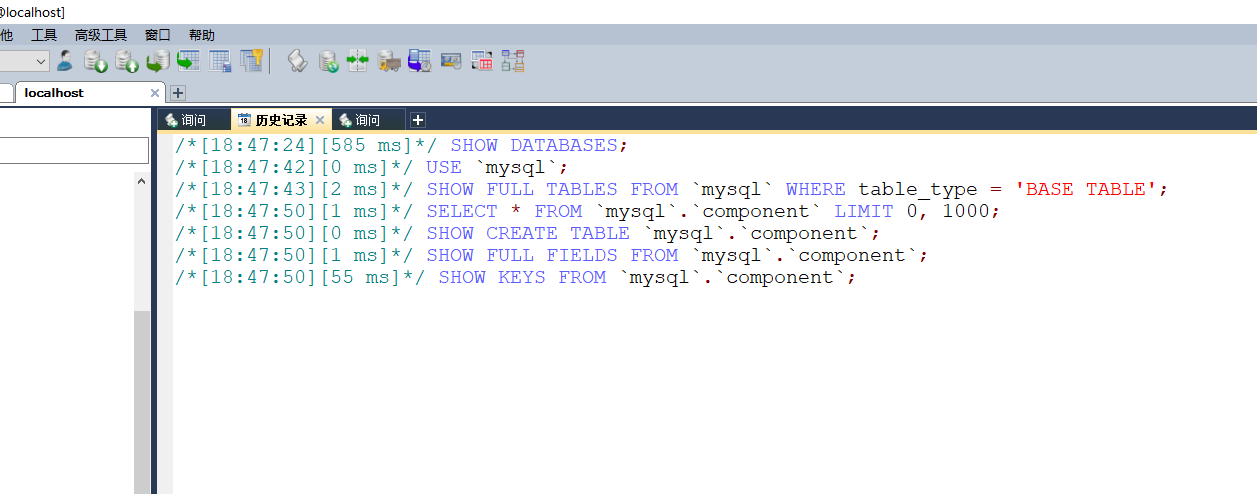Click the SHOW CREATE TABLE line
Viewport: 1257px width, 494px height.
coord(528,233)
